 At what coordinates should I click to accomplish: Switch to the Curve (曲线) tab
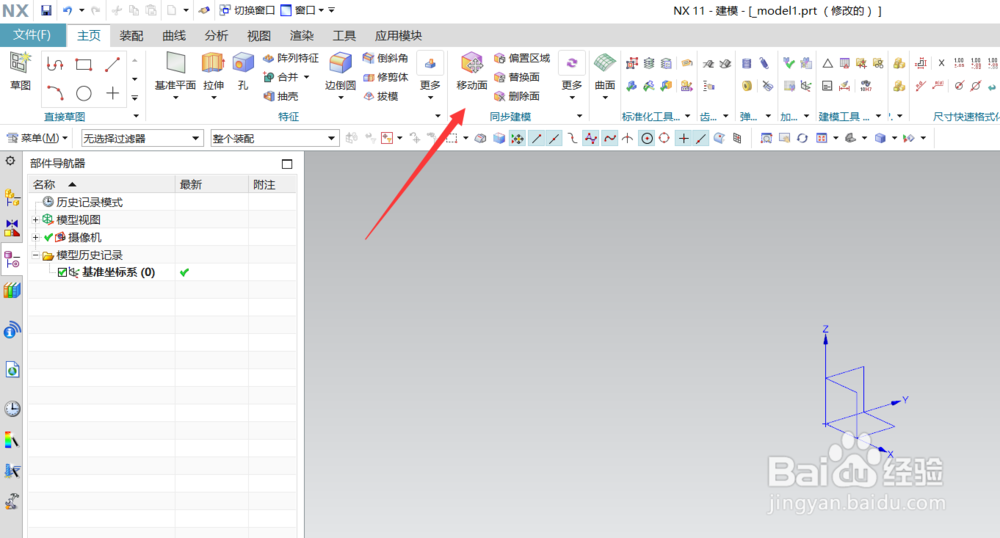[173, 36]
